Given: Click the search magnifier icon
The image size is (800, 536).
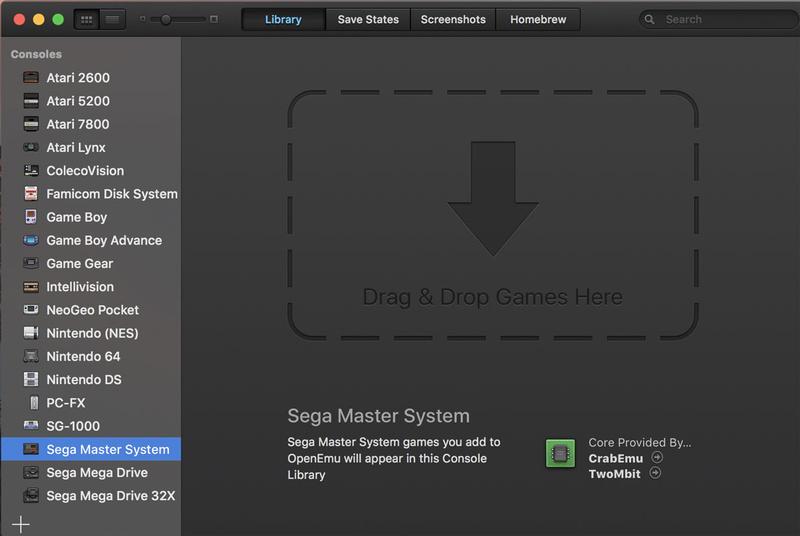Looking at the screenshot, I should pos(649,19).
